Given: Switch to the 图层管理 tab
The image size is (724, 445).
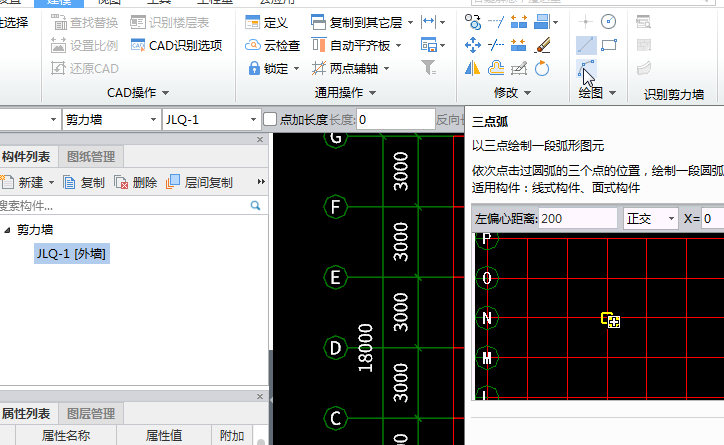Looking at the screenshot, I should 91,413.
